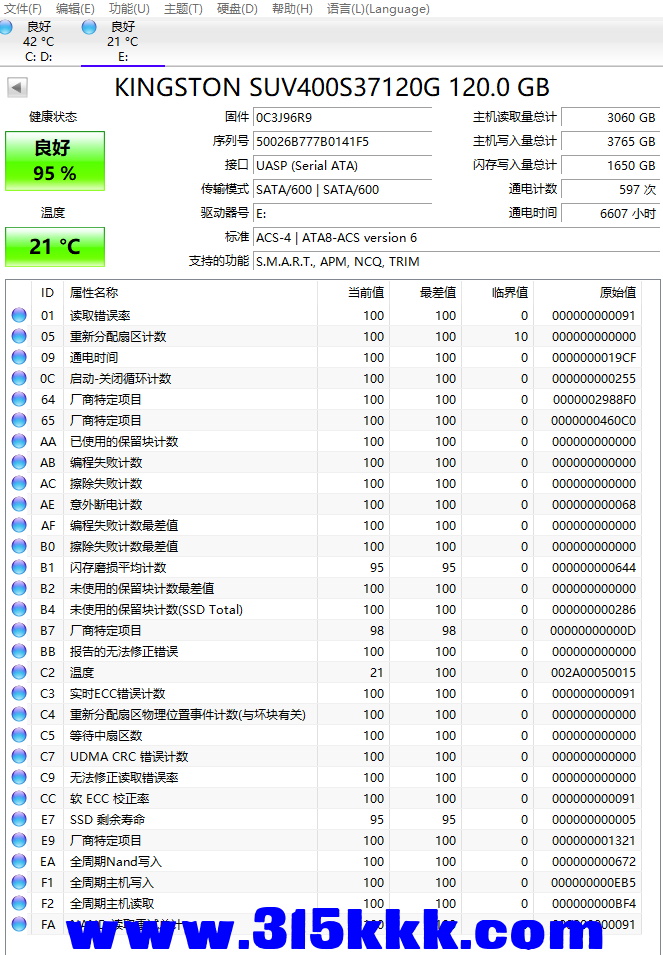Click status icon for row AE 意外断电计数
Viewport: 663px width, 955px height.
tap(19, 504)
